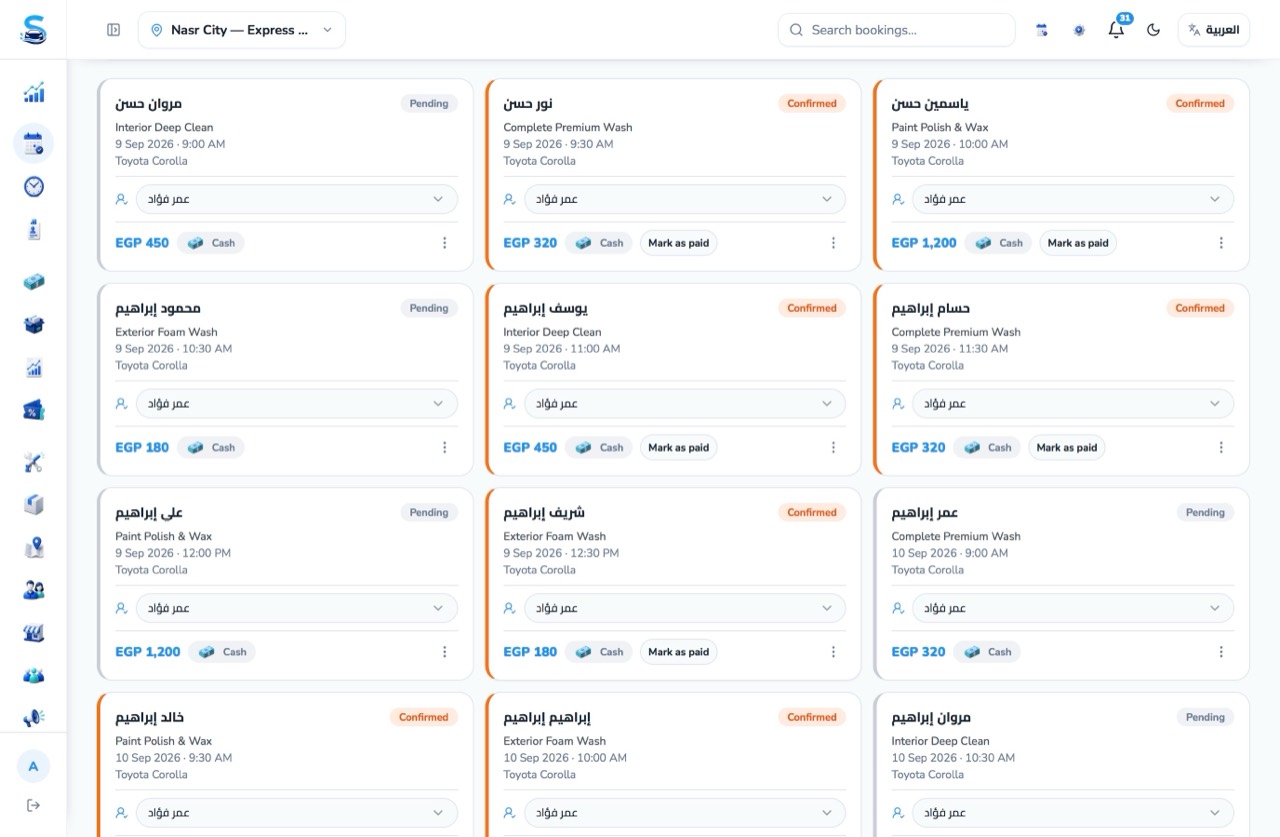
Task: Click Pending status on مروان حسن card
Action: pos(429,103)
